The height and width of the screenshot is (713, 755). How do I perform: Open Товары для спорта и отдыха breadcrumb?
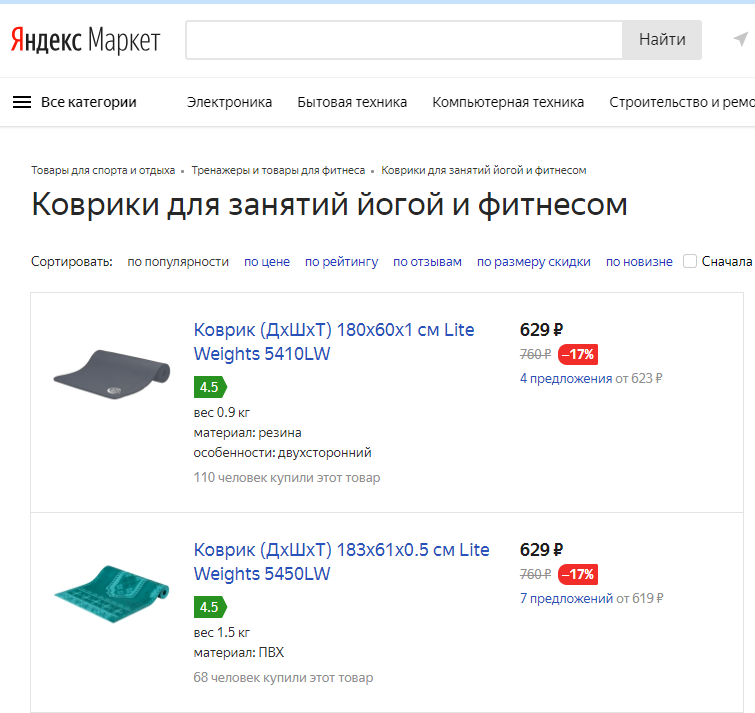(x=103, y=170)
